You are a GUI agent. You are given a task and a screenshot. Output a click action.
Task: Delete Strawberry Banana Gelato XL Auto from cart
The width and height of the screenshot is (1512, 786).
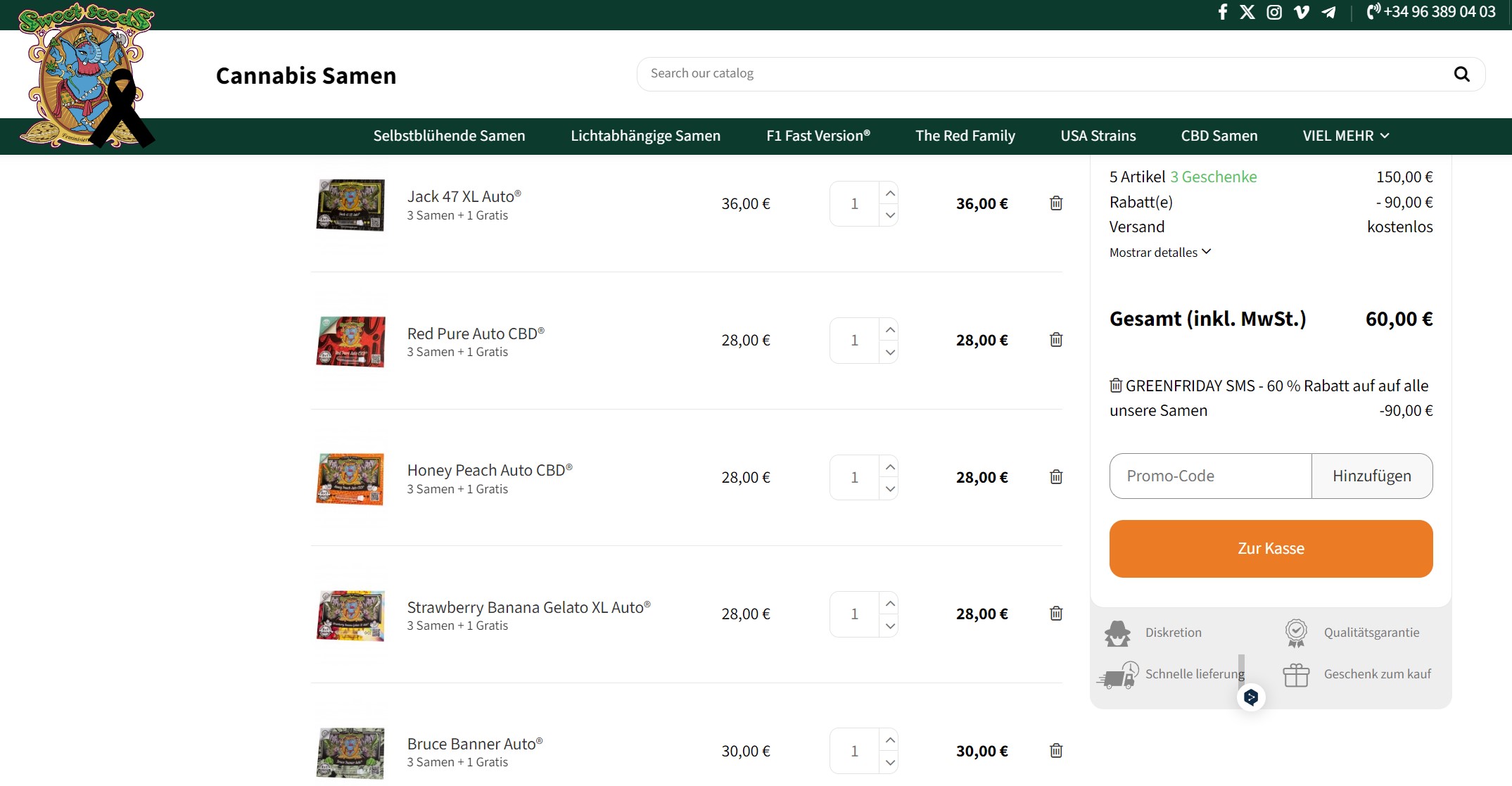[x=1056, y=614]
